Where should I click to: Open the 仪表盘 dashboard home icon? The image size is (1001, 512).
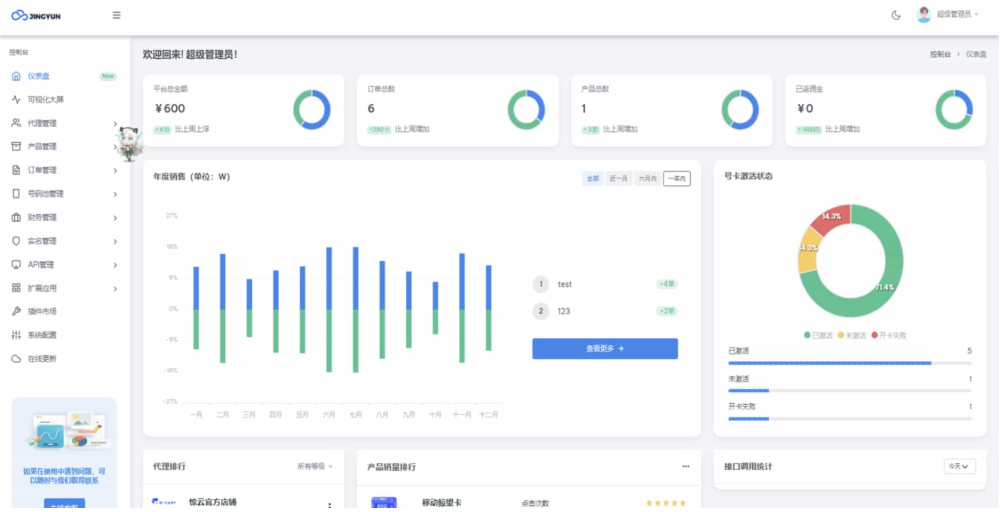coord(16,76)
